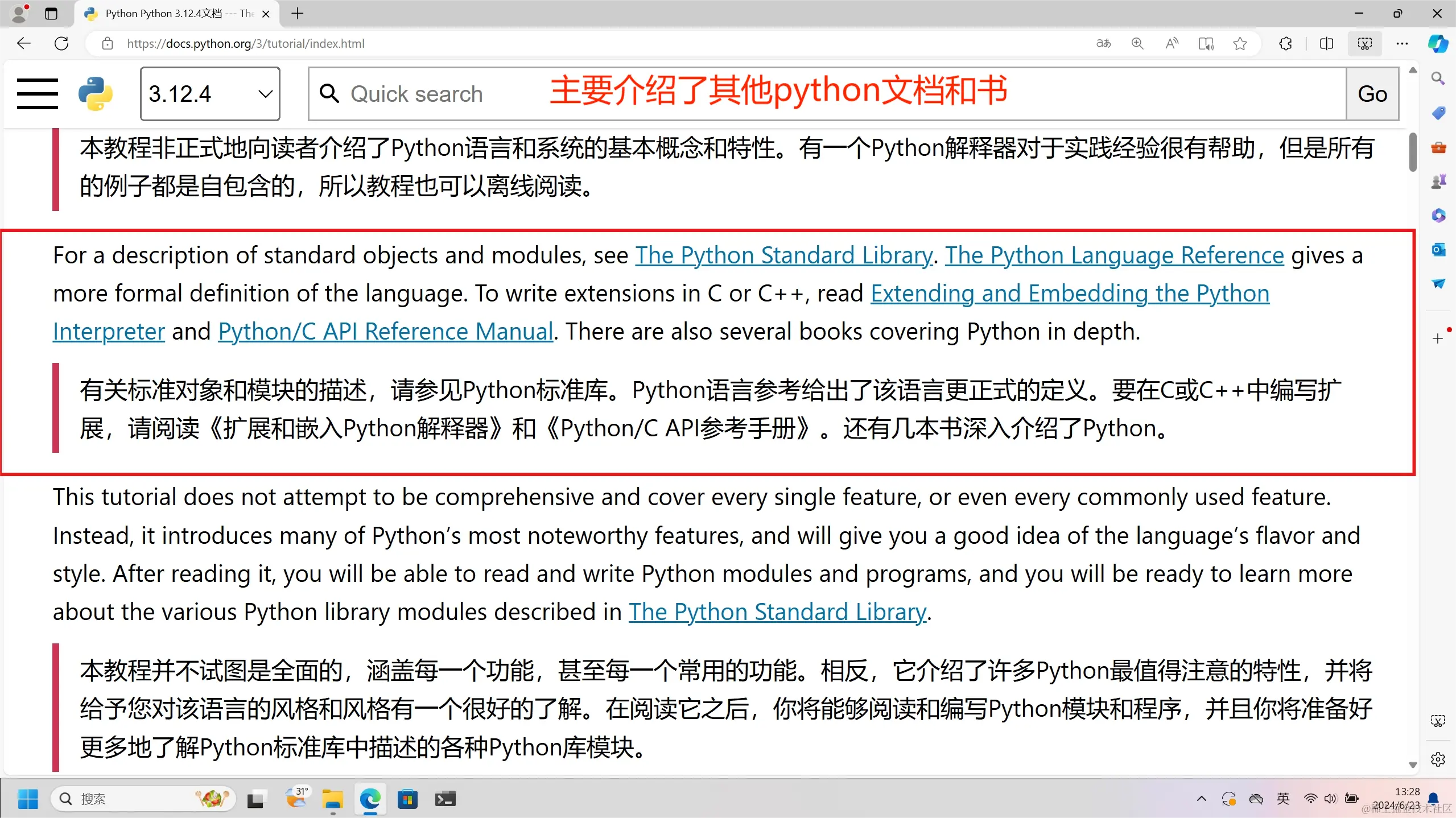Show hidden system tray icons chevron
The image size is (1456, 818).
[x=1201, y=799]
